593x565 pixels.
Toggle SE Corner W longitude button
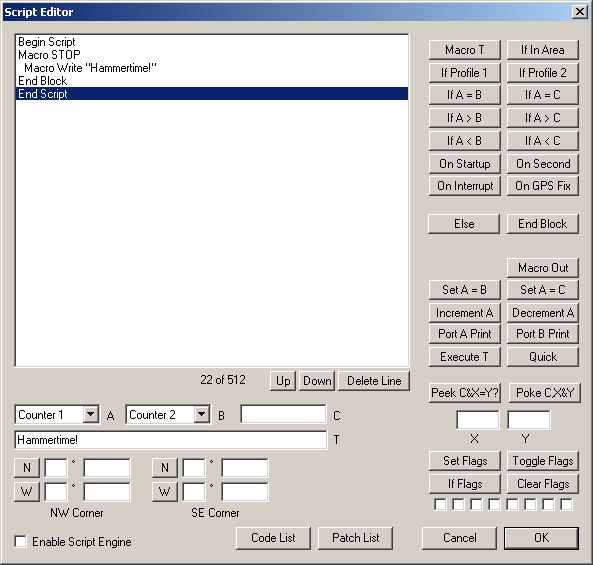[165, 492]
